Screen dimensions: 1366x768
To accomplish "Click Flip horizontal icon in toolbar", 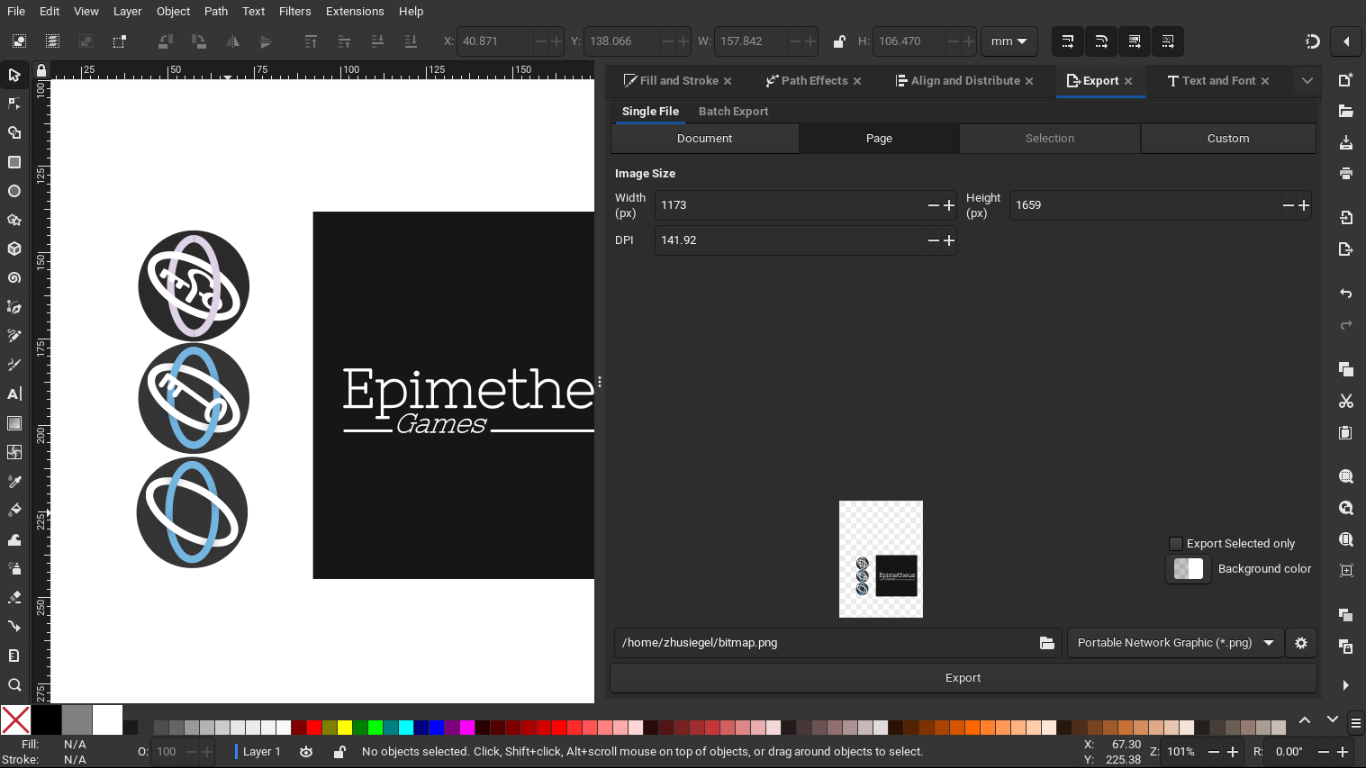I will point(232,41).
